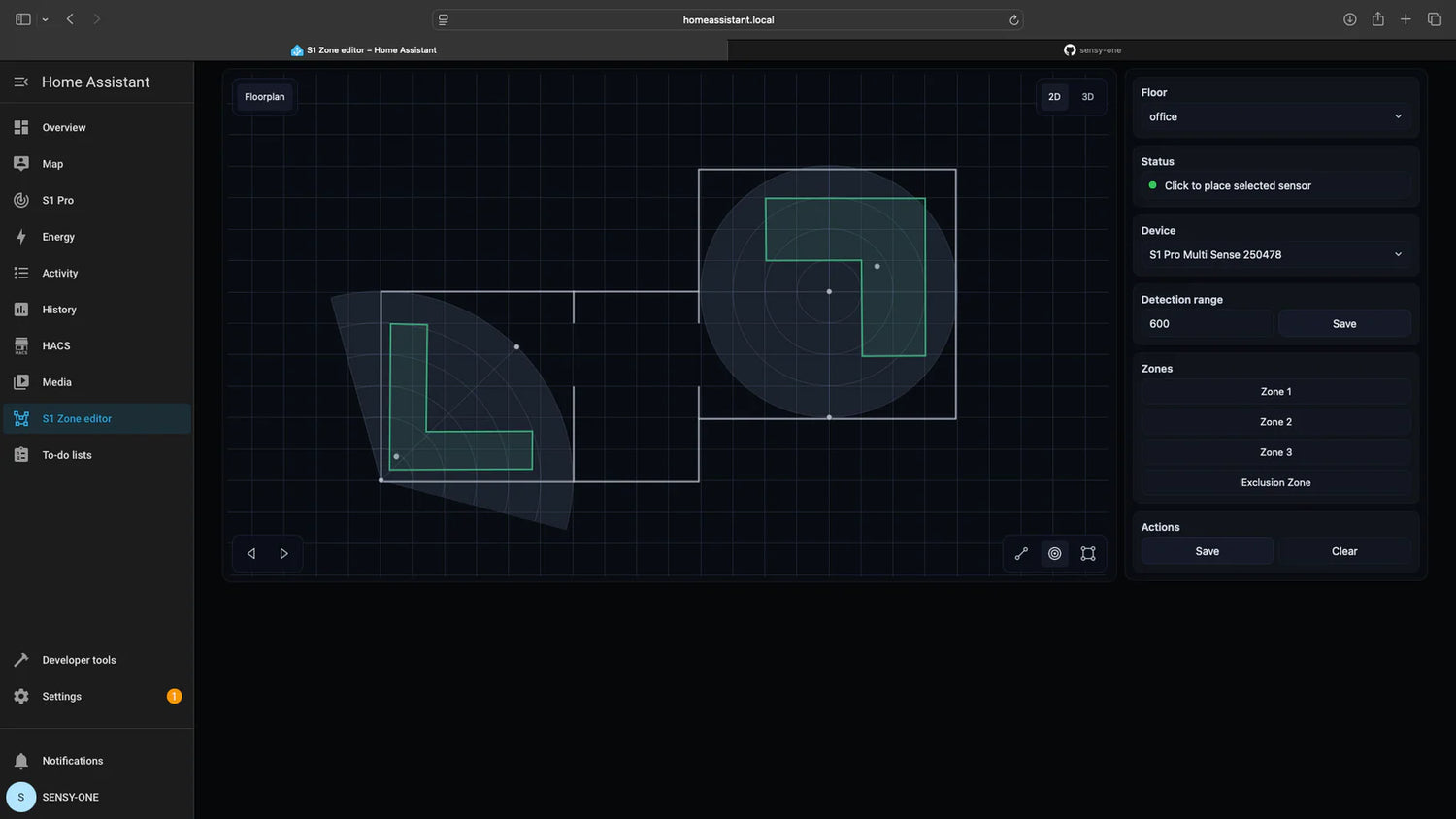Viewport: 1456px width, 819px height.
Task: Click the Clear button under Actions
Action: tap(1343, 551)
